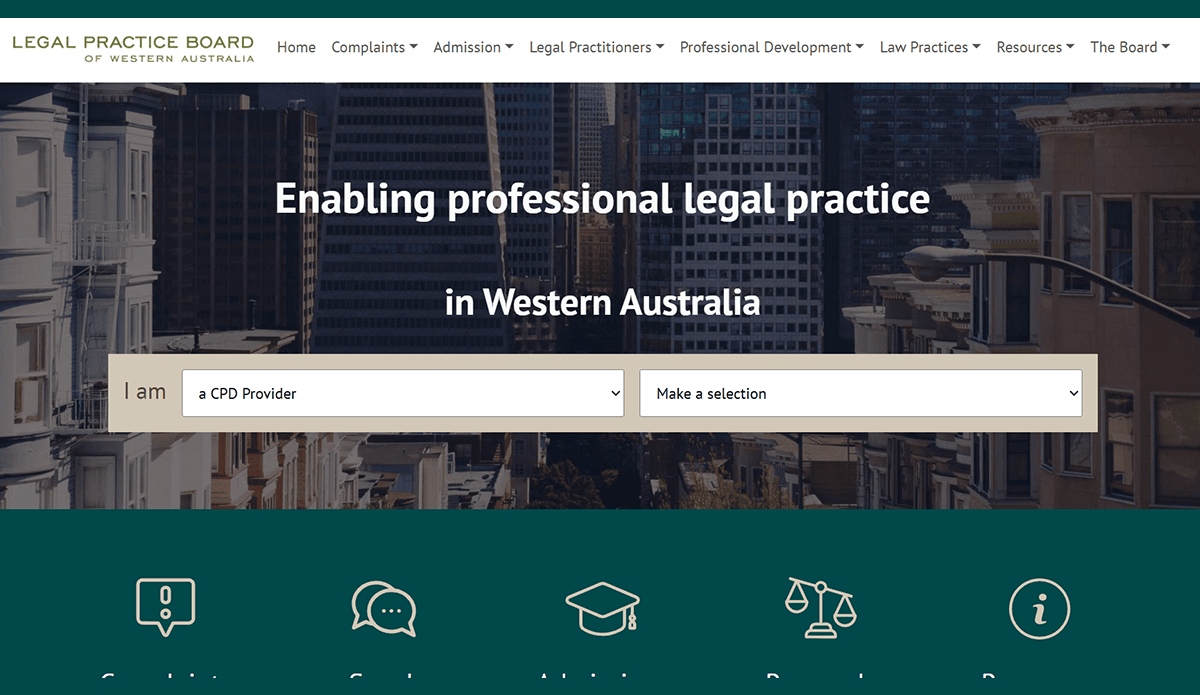Open the 'Make a selection' dropdown
The width and height of the screenshot is (1200, 695).
[861, 393]
